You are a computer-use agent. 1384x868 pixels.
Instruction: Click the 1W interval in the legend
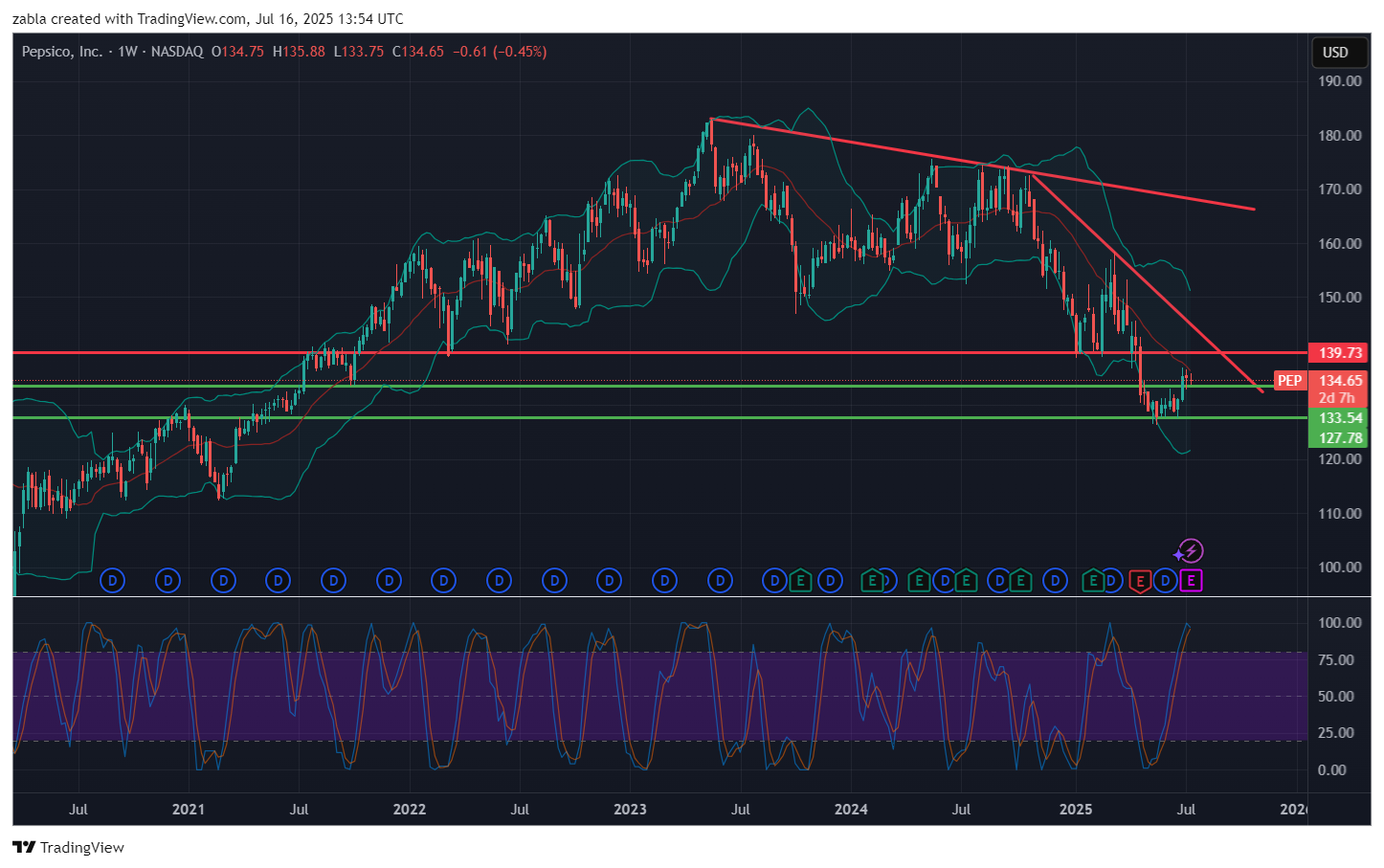[128, 52]
